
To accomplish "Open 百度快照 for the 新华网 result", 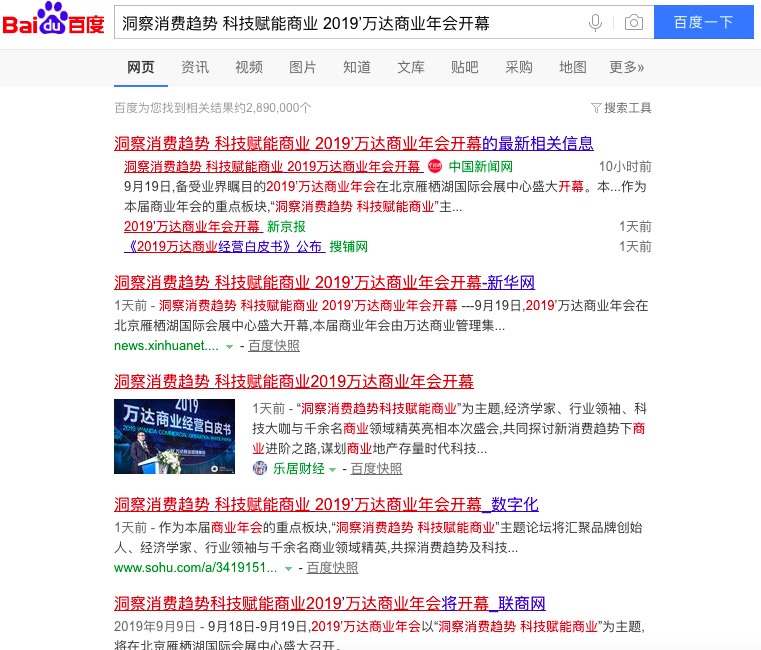I will tap(274, 346).
